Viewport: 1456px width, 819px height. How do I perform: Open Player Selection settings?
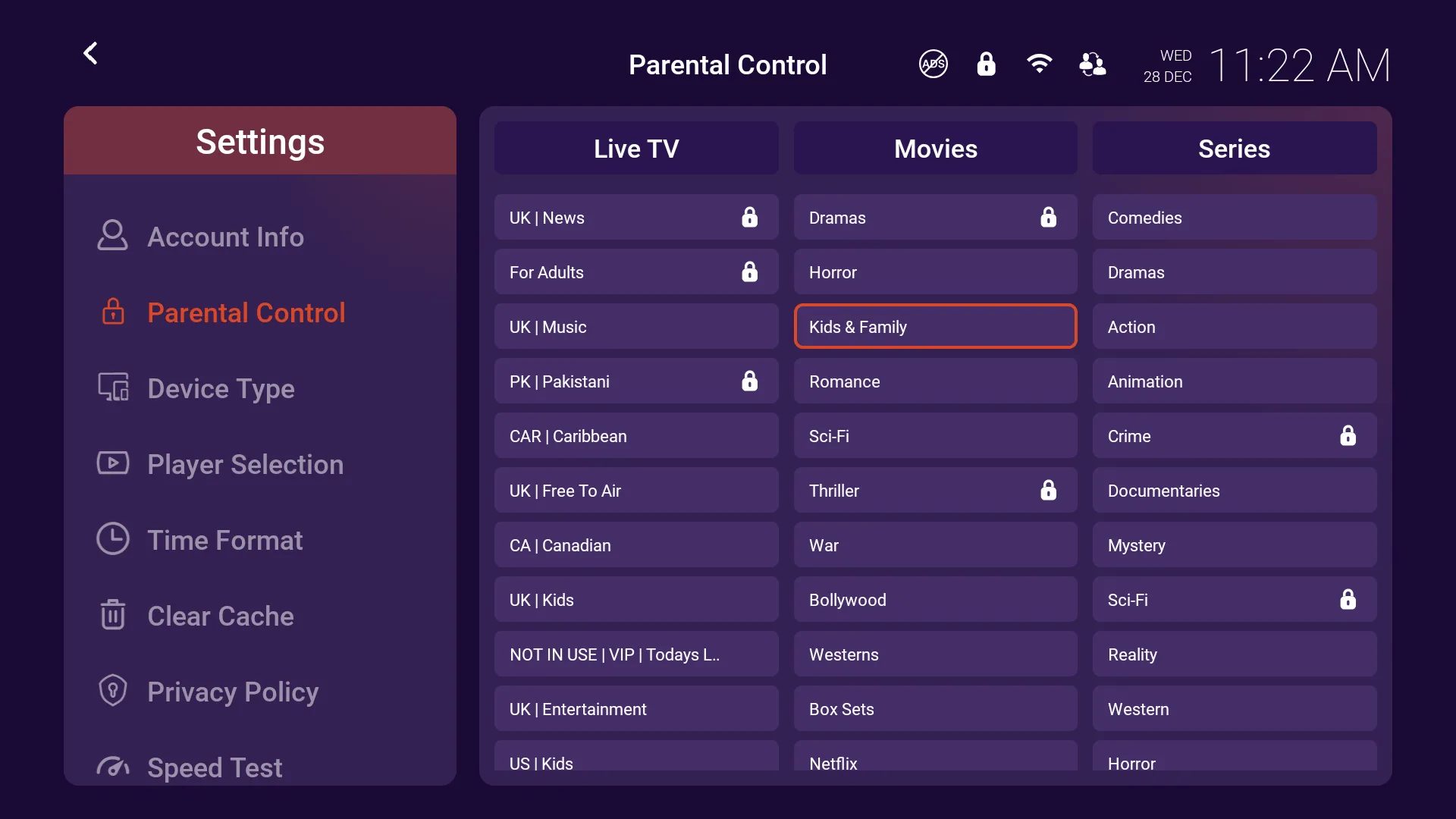244,464
